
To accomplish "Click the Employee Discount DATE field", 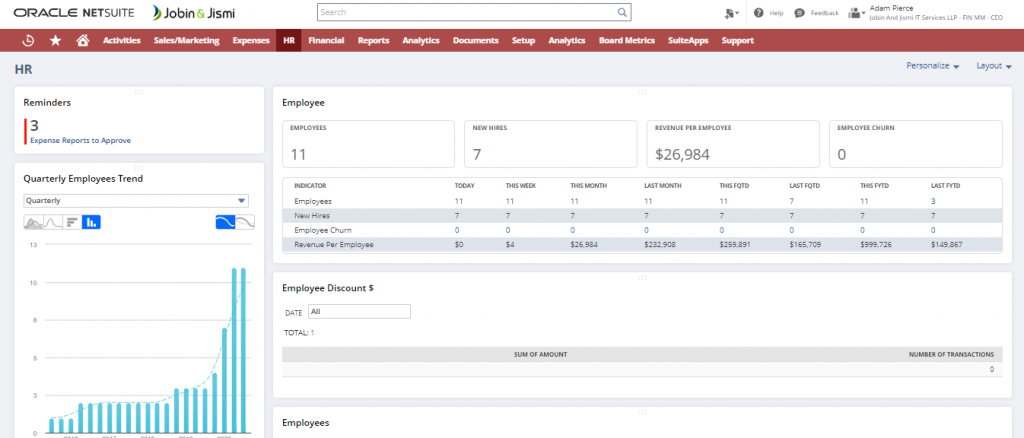I will (359, 312).
